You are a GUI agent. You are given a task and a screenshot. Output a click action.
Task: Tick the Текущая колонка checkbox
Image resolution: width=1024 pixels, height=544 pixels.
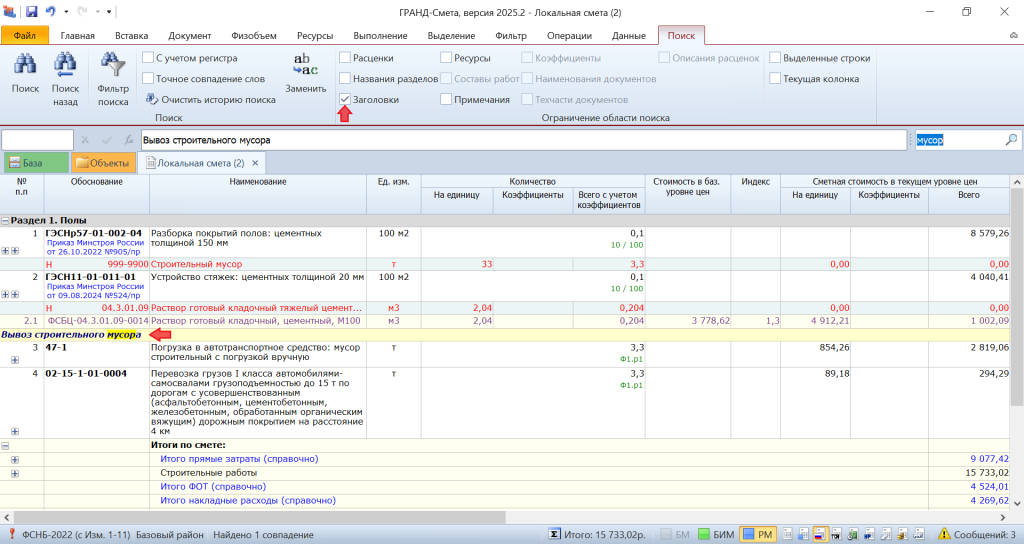coord(775,78)
